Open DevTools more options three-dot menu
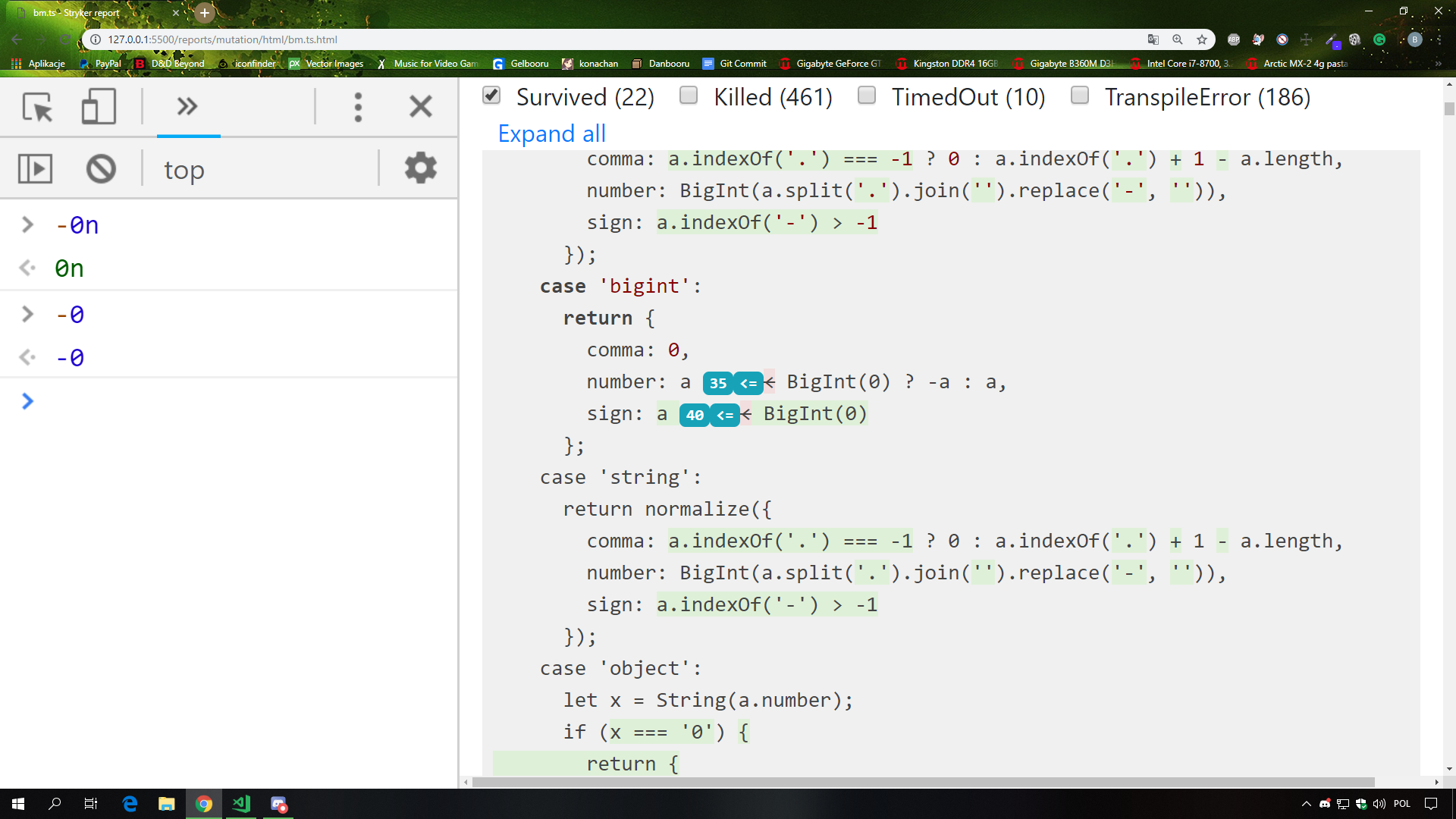1456x819 pixels. 358,107
